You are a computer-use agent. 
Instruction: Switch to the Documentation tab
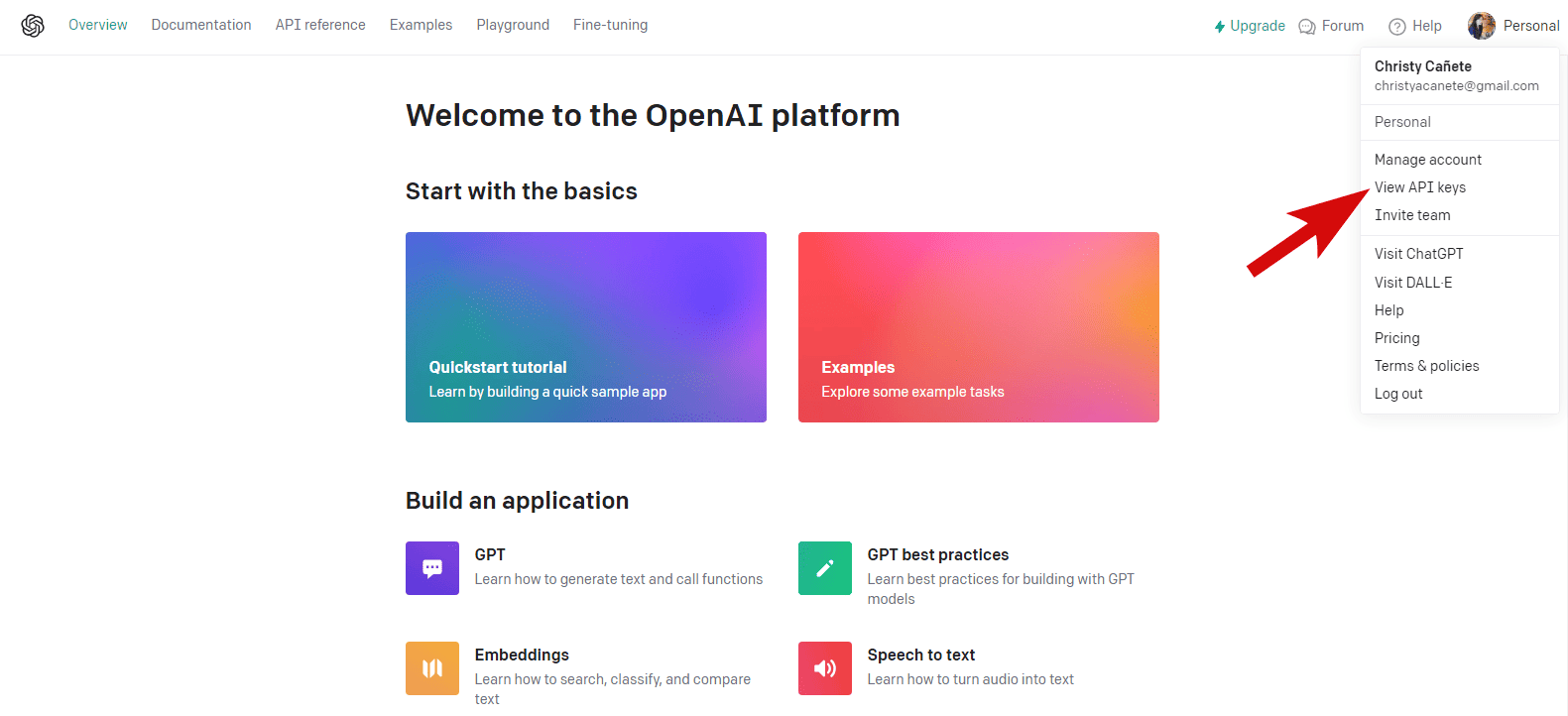[201, 25]
